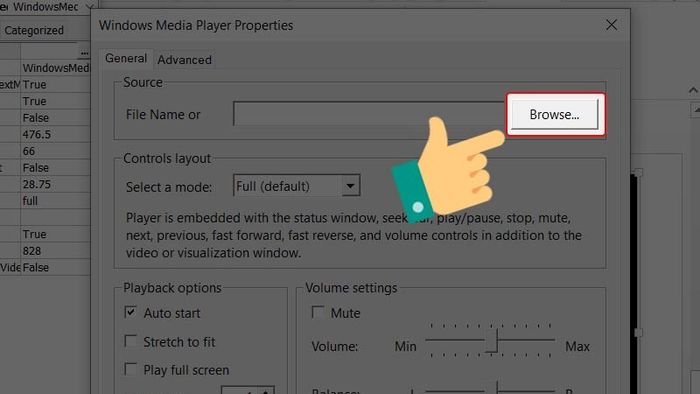700x394 pixels.
Task: Switch to Categorized view in properties panel
Action: (34, 30)
